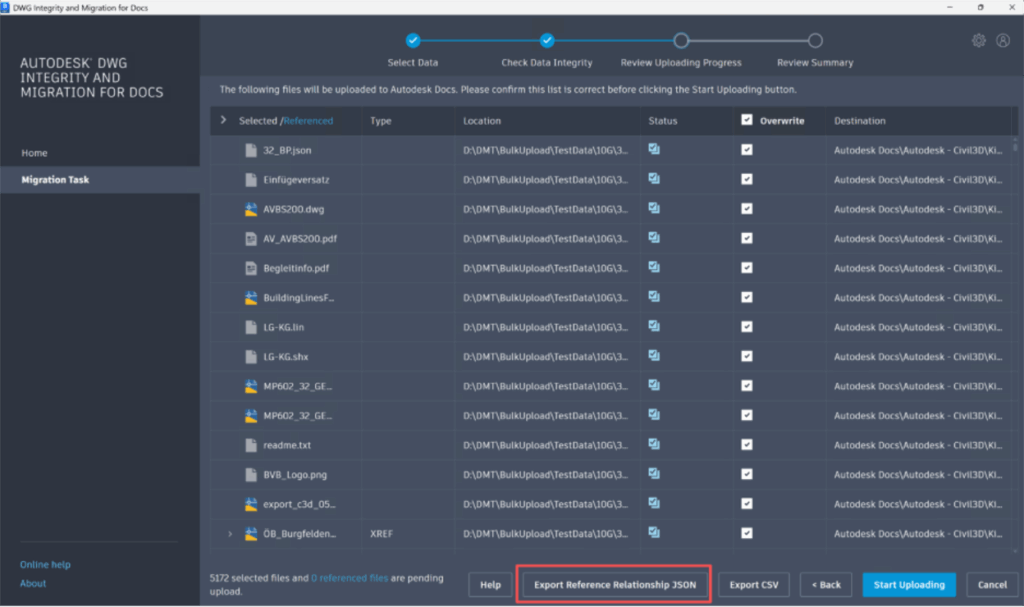
Task: Click the status icon for AVBS200.dwg
Action: point(654,208)
